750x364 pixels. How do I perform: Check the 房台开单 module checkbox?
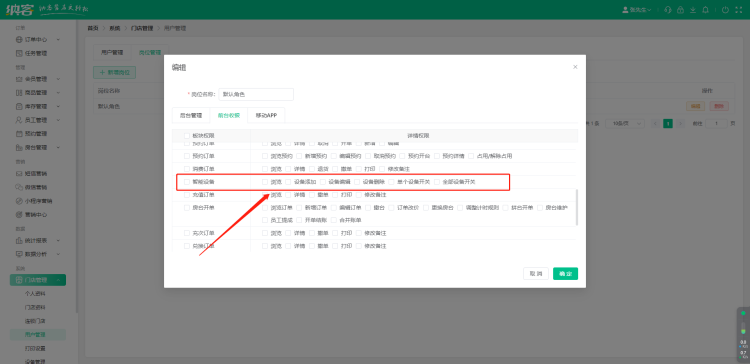(x=187, y=208)
